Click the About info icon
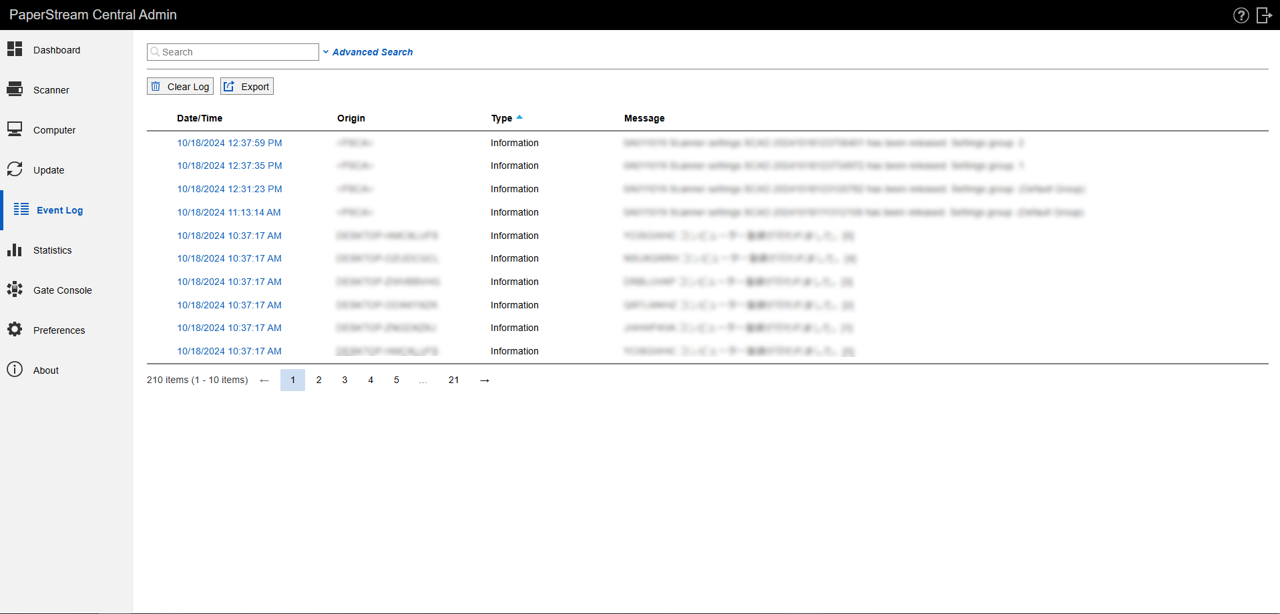 15,370
